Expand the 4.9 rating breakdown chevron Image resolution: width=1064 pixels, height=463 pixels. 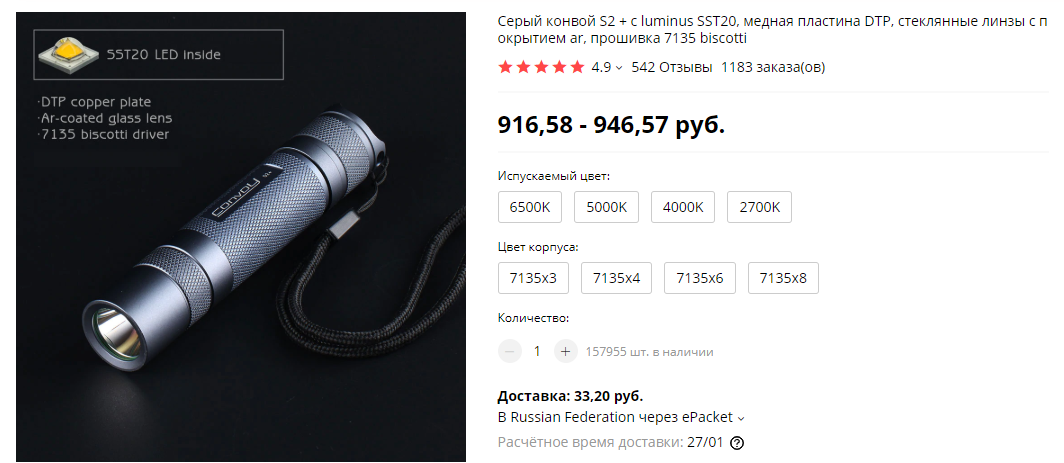coord(619,68)
